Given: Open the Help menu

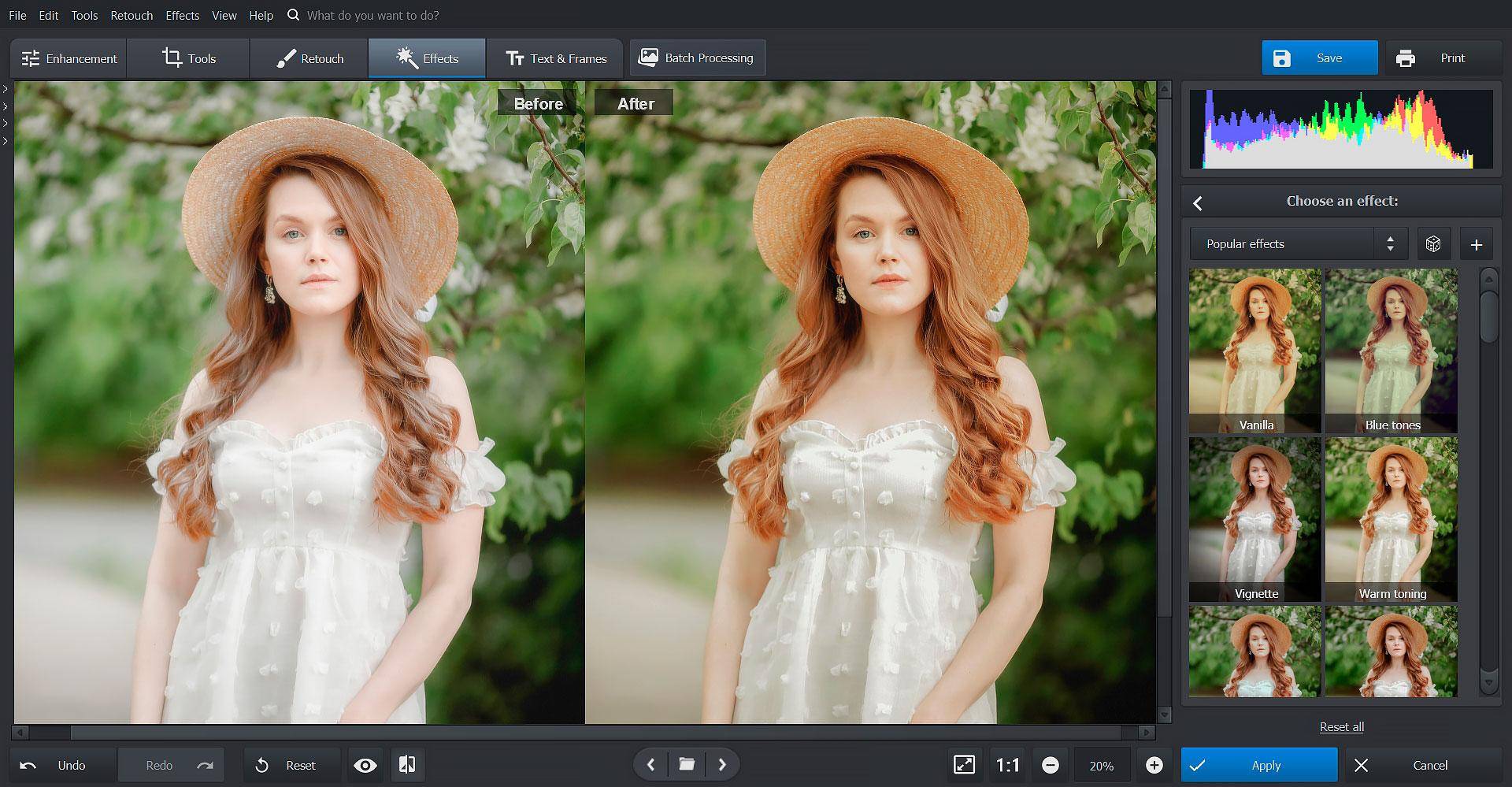Looking at the screenshot, I should [261, 15].
